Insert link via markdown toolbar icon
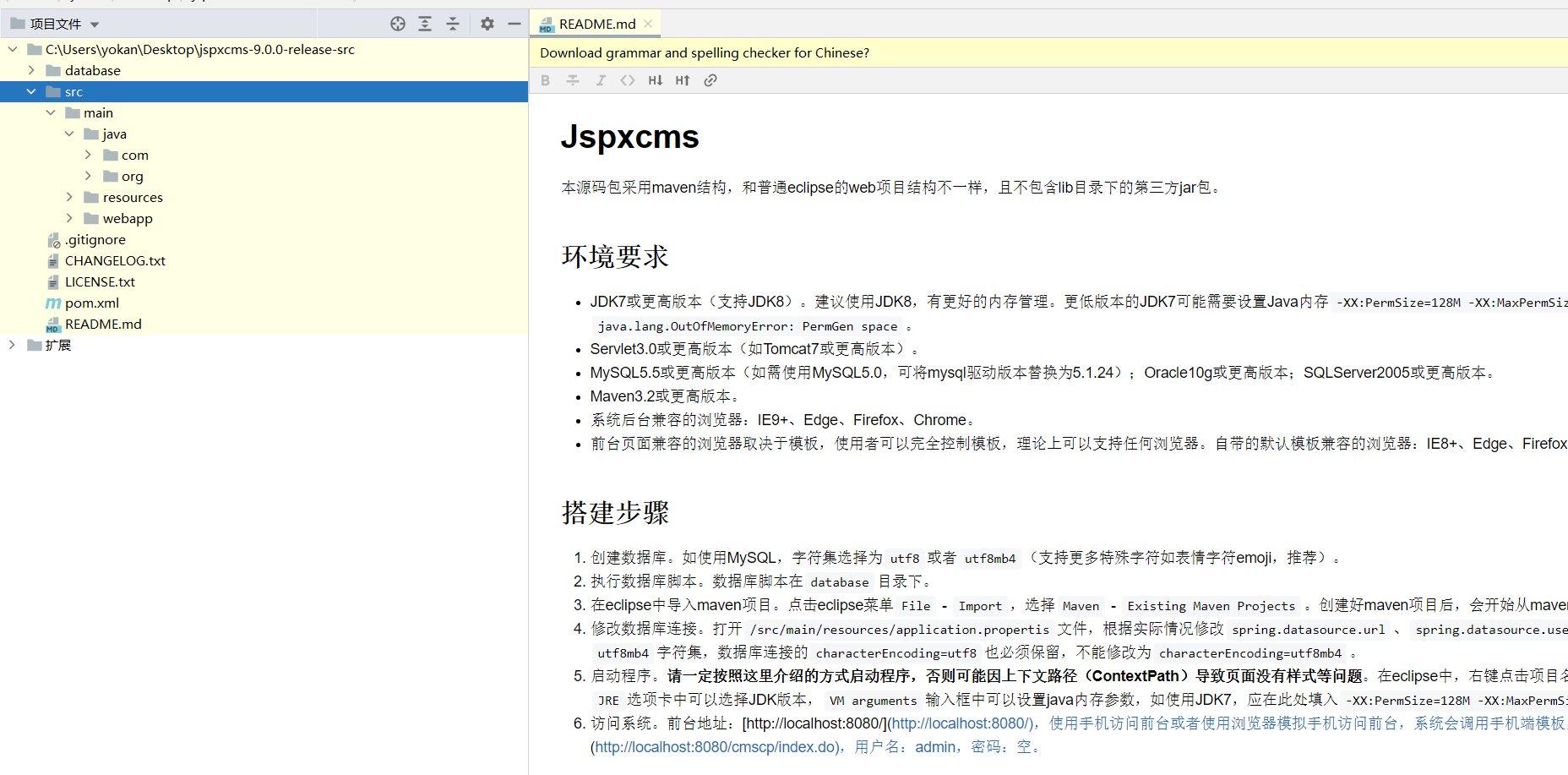Image resolution: width=1568 pixels, height=775 pixels. pyautogui.click(x=710, y=80)
